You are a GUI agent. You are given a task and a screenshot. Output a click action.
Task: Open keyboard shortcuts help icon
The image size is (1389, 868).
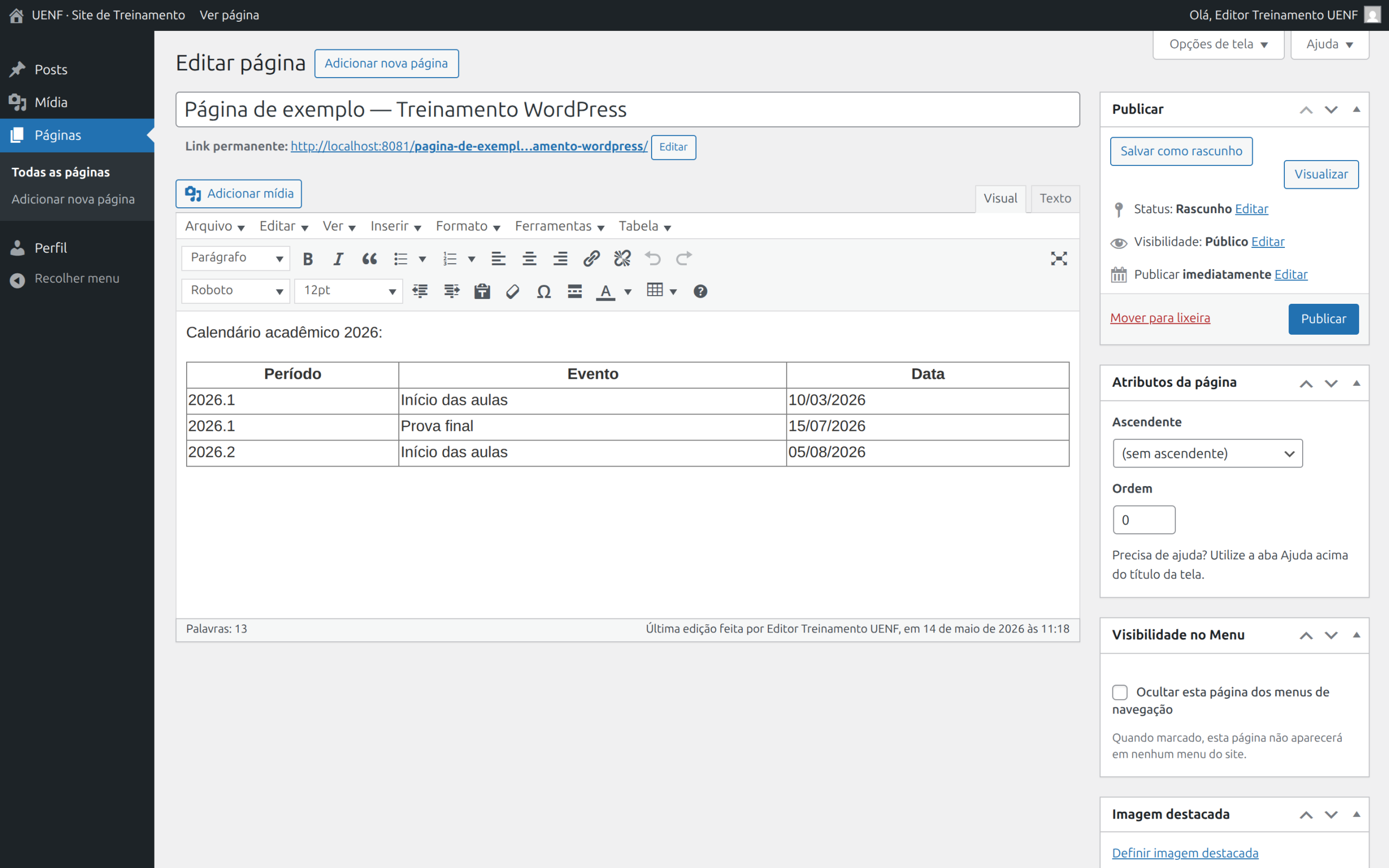(700, 292)
